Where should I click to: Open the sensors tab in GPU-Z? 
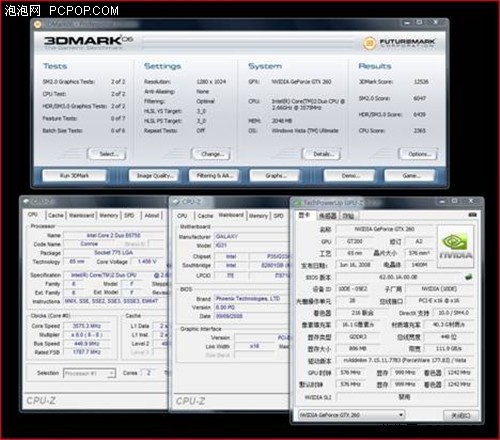327,216
